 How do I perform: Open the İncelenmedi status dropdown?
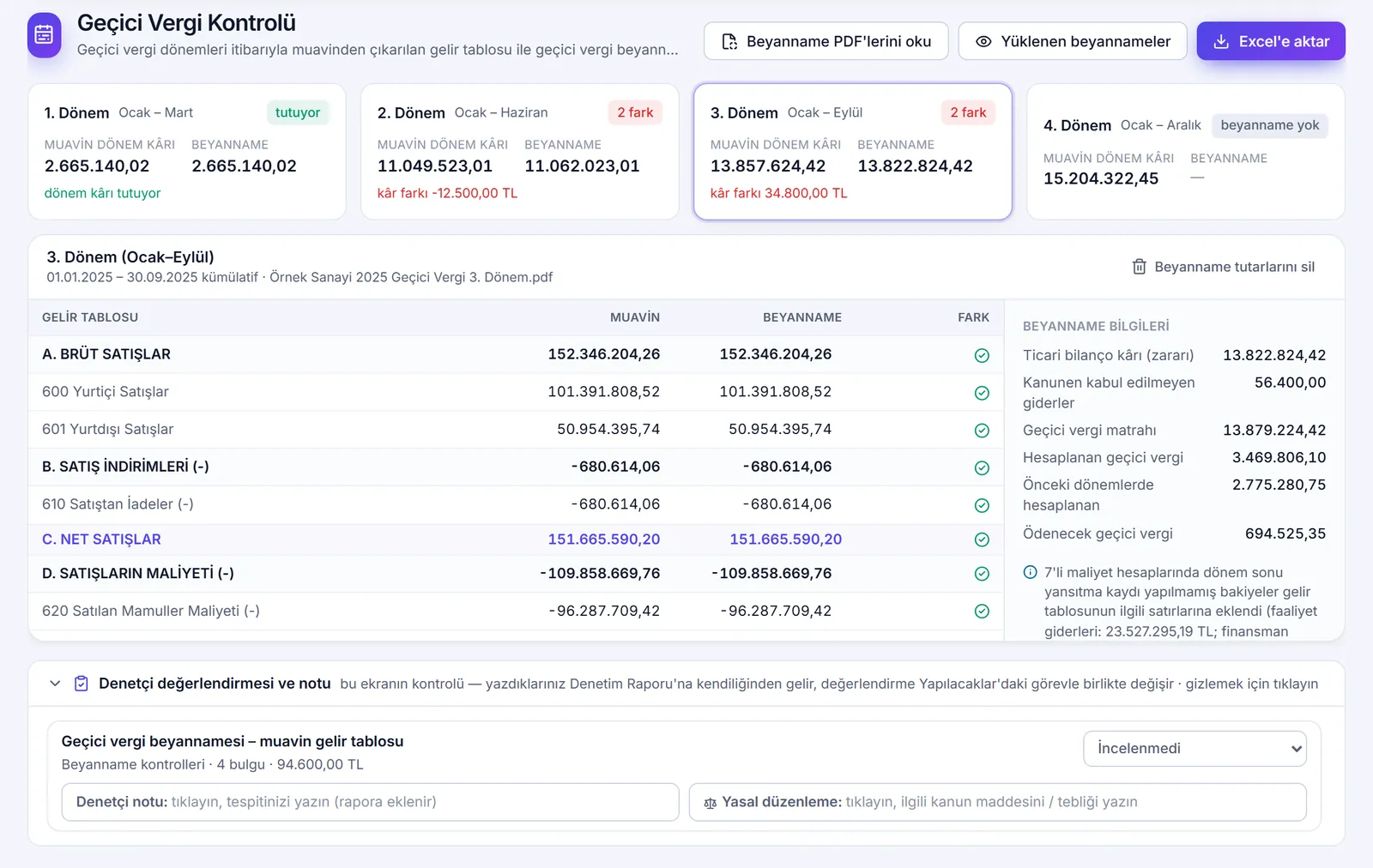(x=1195, y=749)
